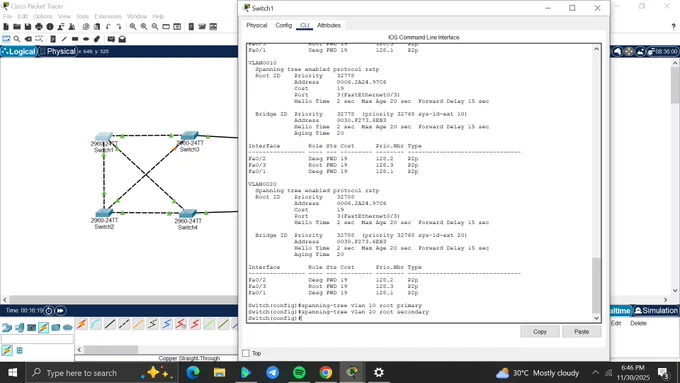Screen dimensions: 680x383
Task: Enable the Top checkbox in Switch1 window
Action: click(246, 354)
